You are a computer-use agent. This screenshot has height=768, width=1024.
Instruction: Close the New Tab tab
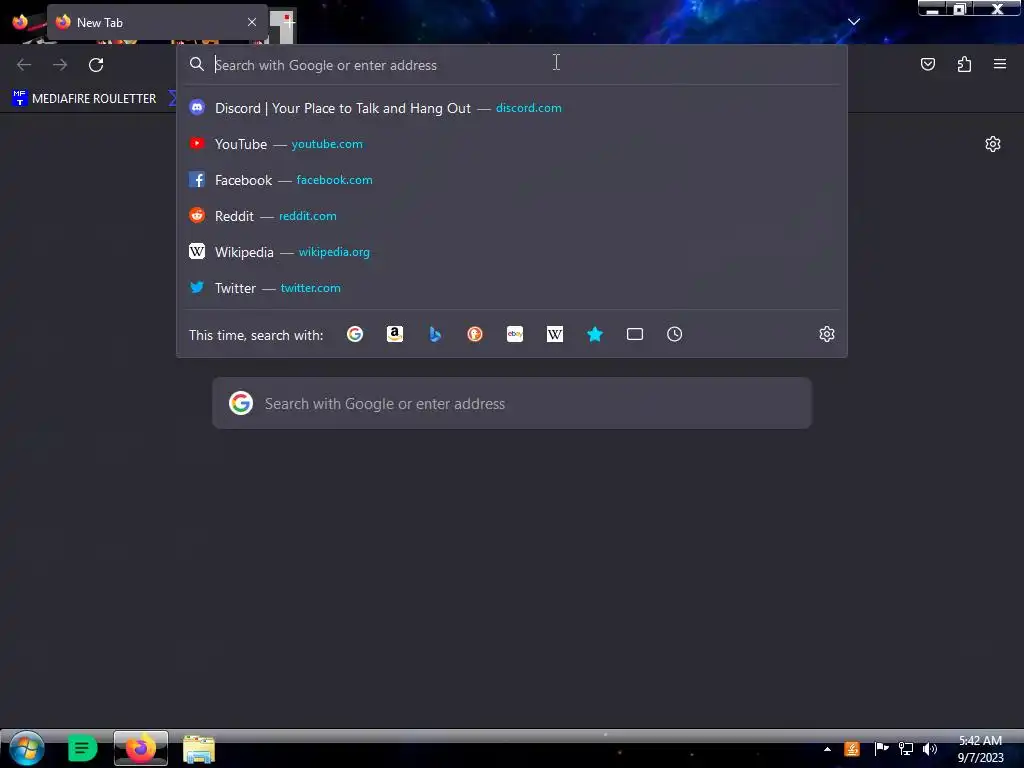point(252,22)
